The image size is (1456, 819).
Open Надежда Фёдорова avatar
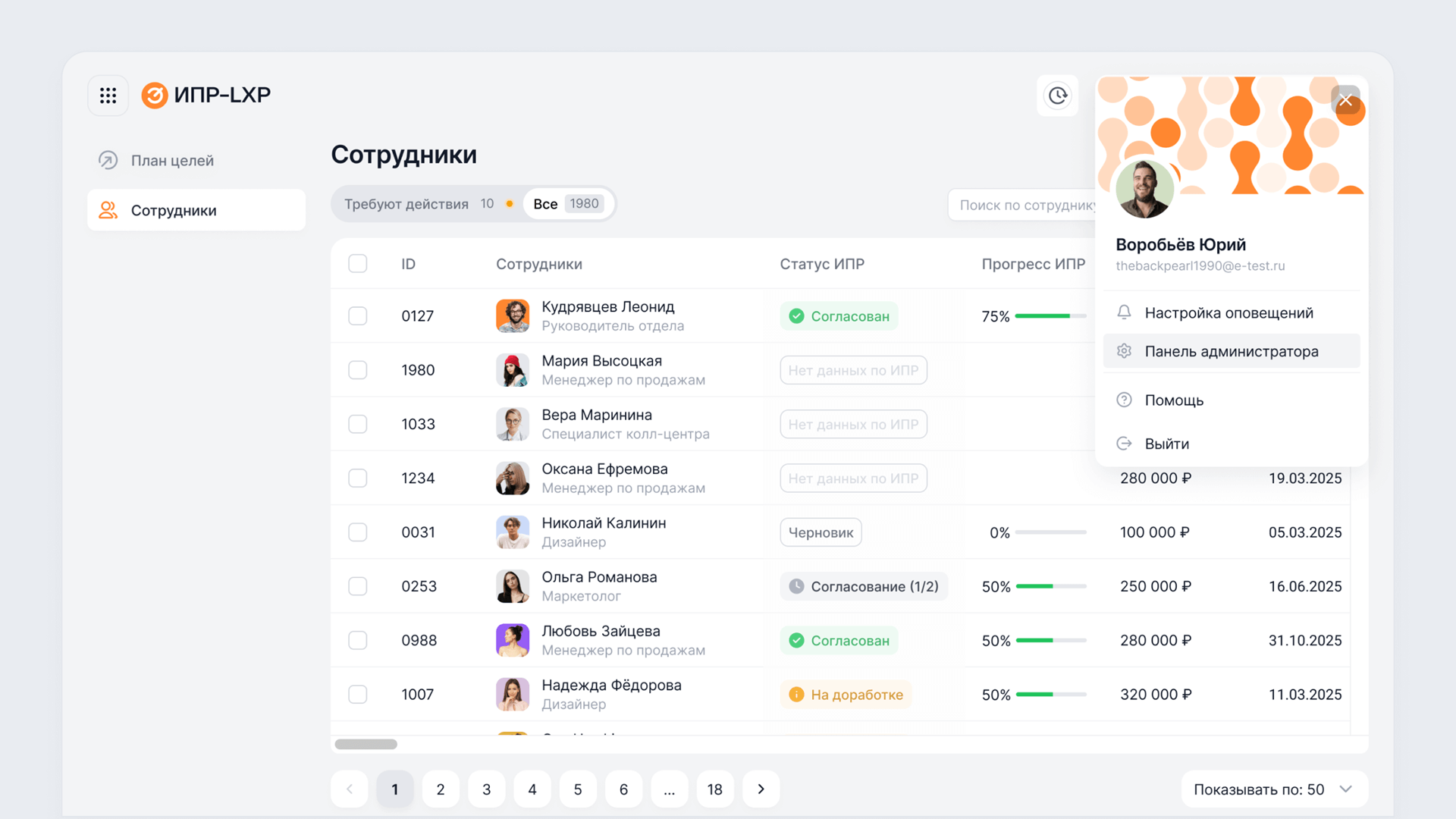pyautogui.click(x=513, y=695)
